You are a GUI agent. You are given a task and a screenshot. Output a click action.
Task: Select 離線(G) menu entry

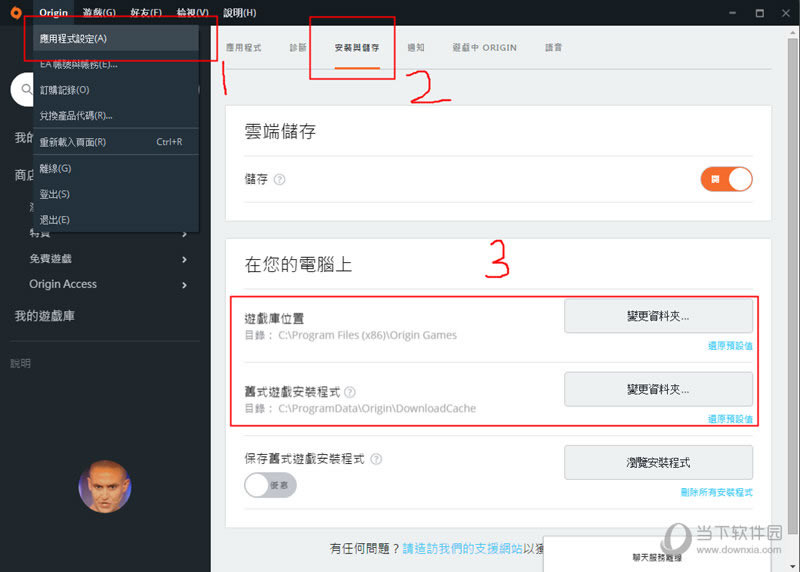(116, 168)
